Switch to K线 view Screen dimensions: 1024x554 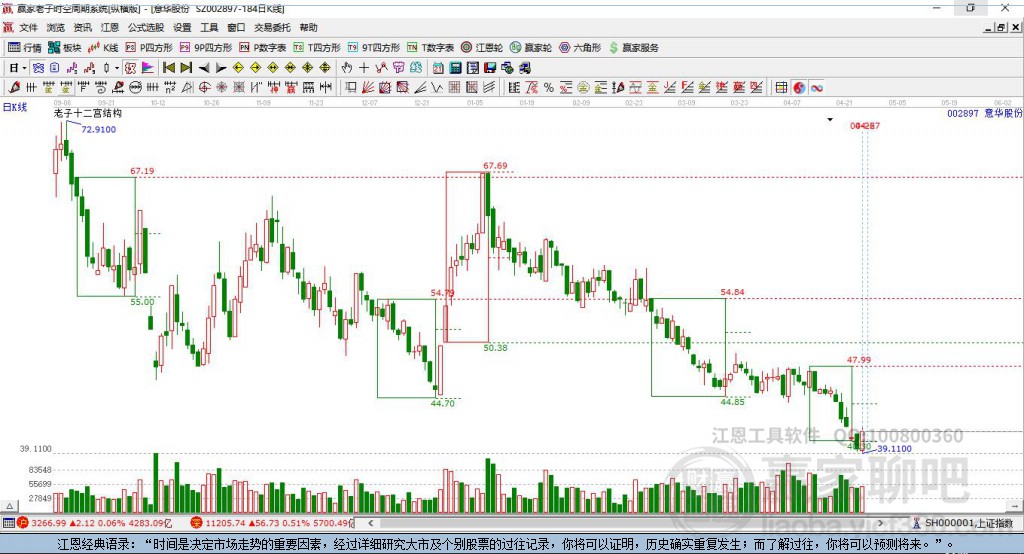click(x=103, y=48)
